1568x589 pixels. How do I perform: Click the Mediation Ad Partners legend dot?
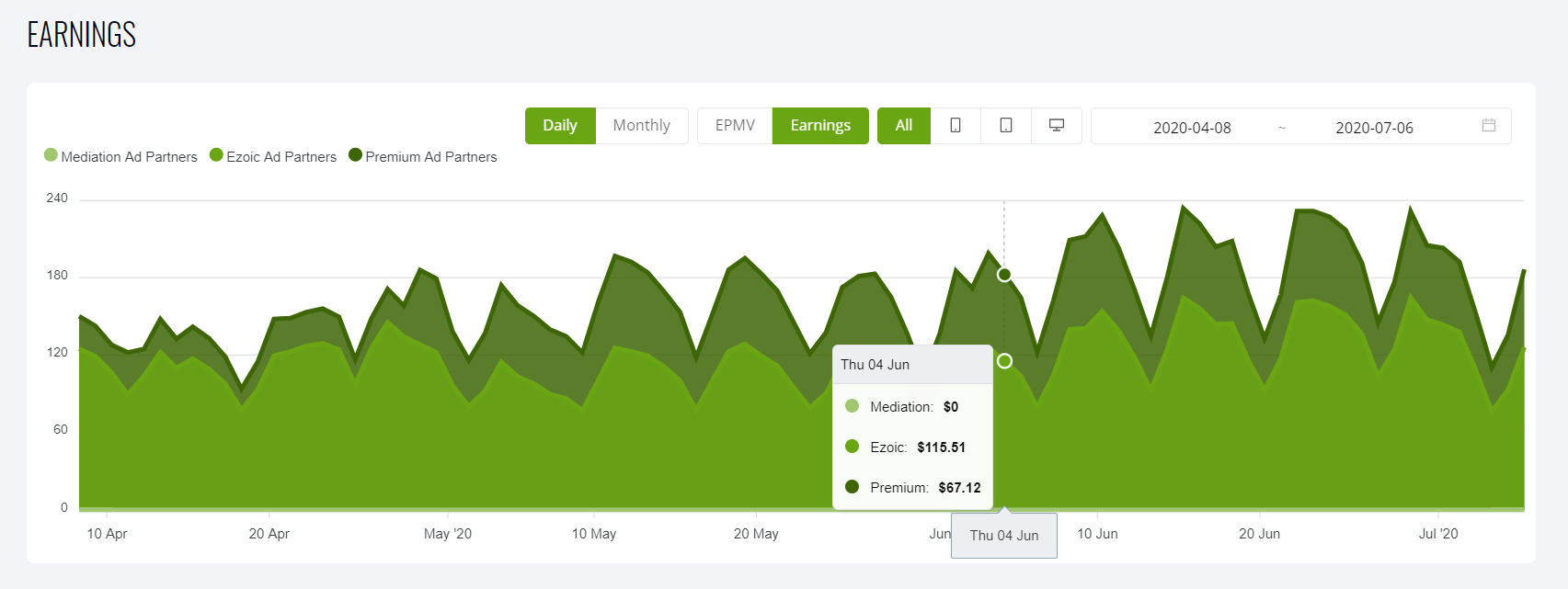coord(51,155)
